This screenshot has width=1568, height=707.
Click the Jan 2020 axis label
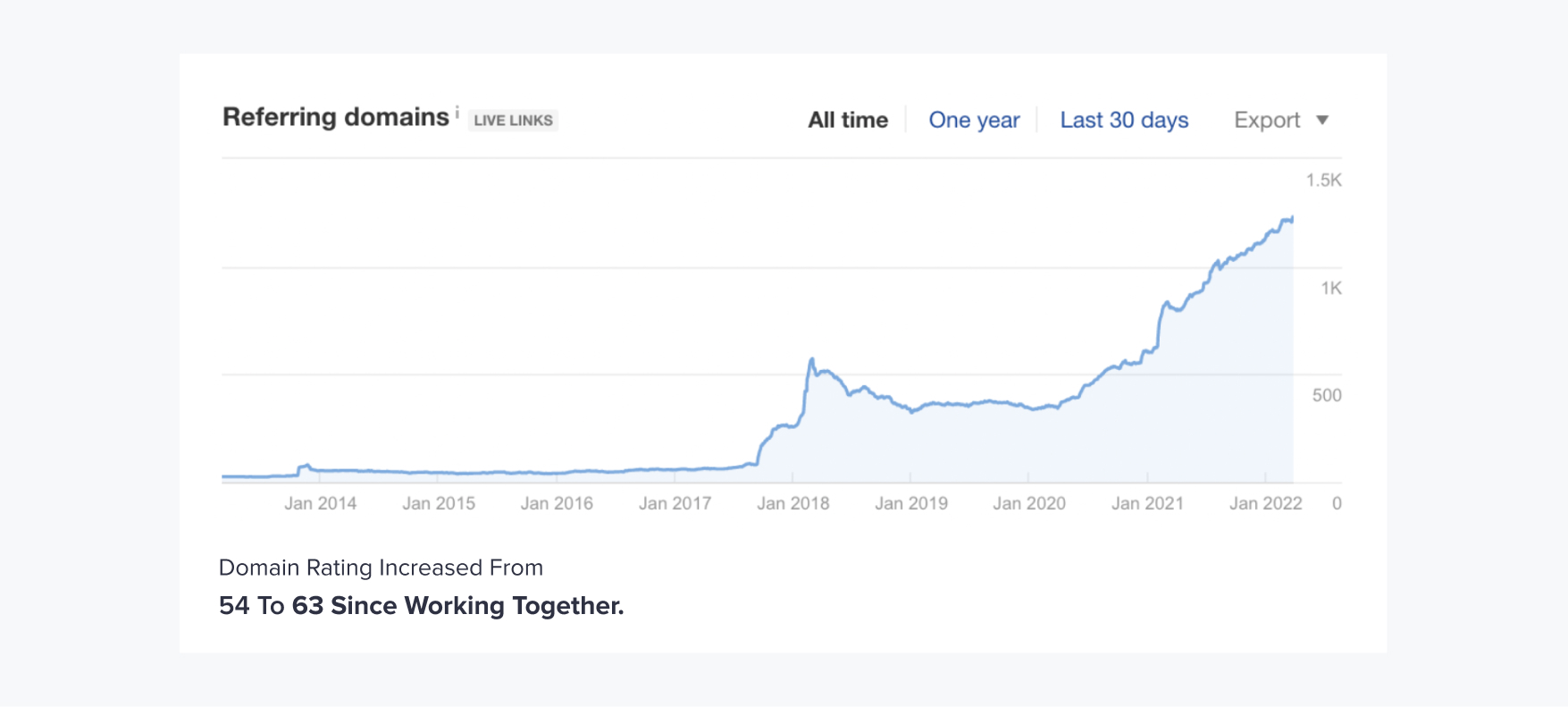(x=1029, y=503)
